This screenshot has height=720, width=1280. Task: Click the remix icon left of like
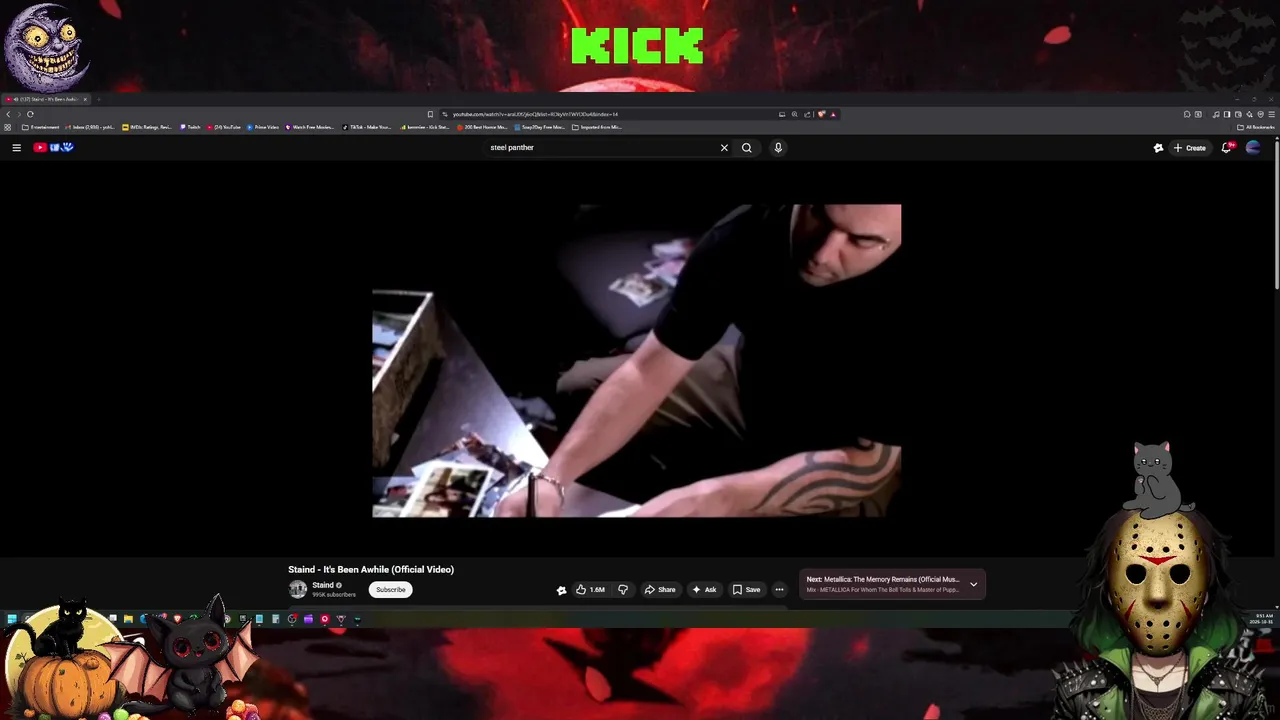[x=561, y=590]
